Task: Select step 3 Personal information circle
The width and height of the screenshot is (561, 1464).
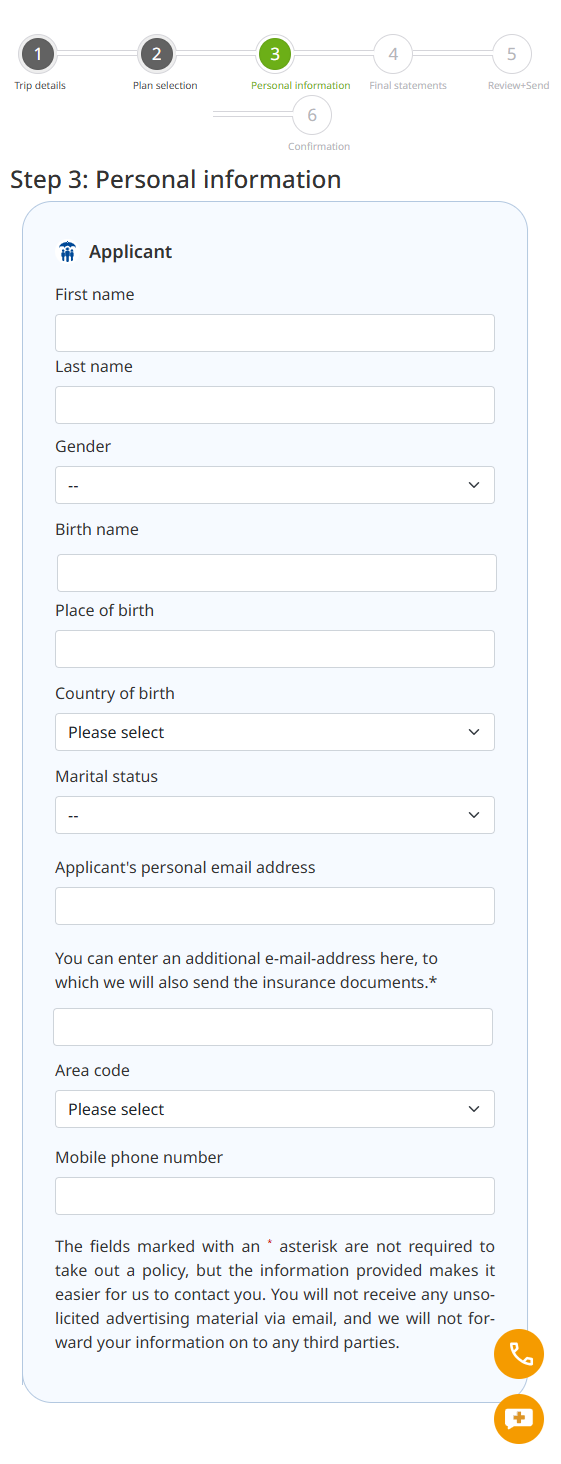Action: 275,54
